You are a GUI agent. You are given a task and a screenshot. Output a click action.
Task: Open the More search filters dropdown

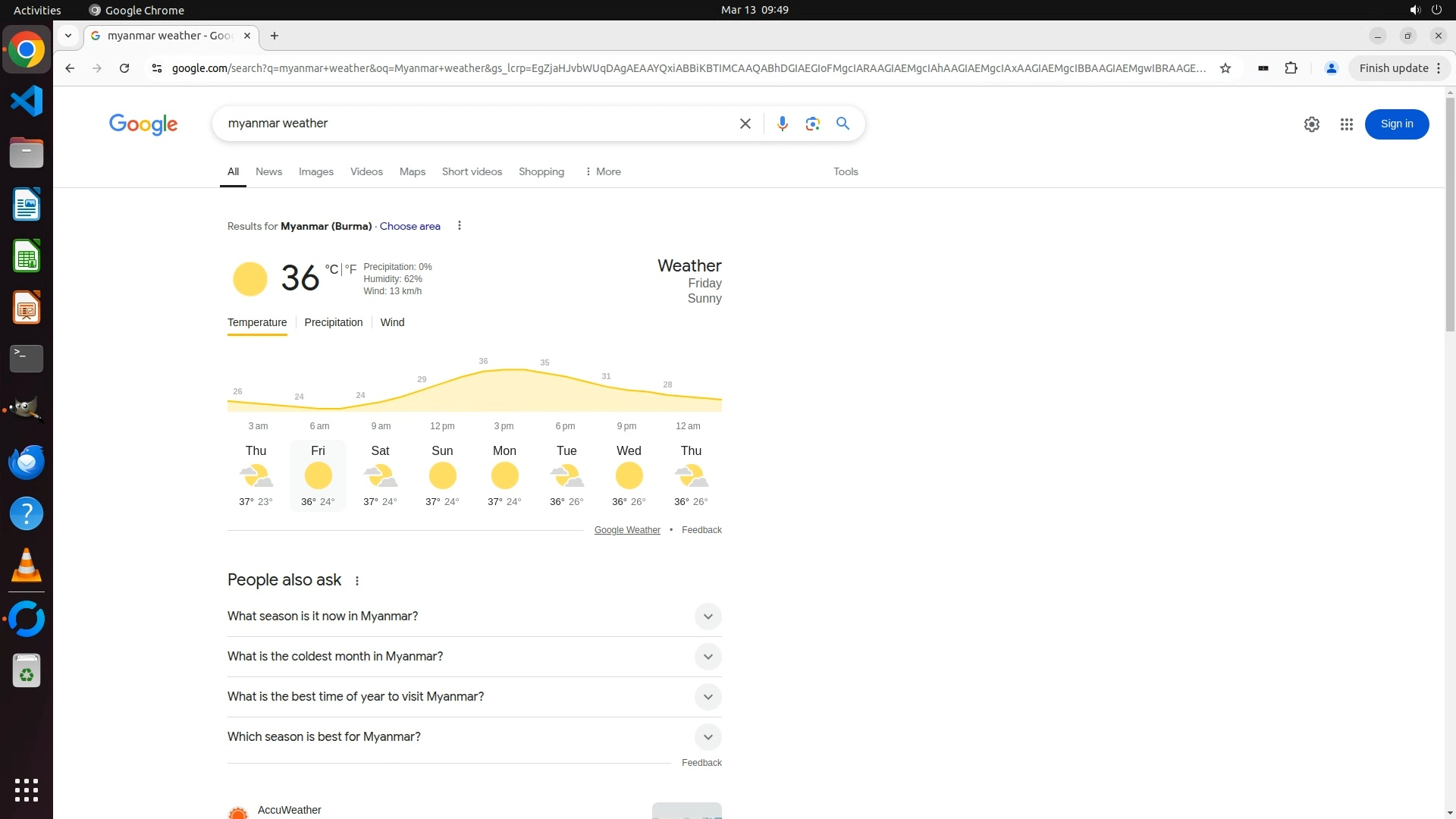point(603,172)
